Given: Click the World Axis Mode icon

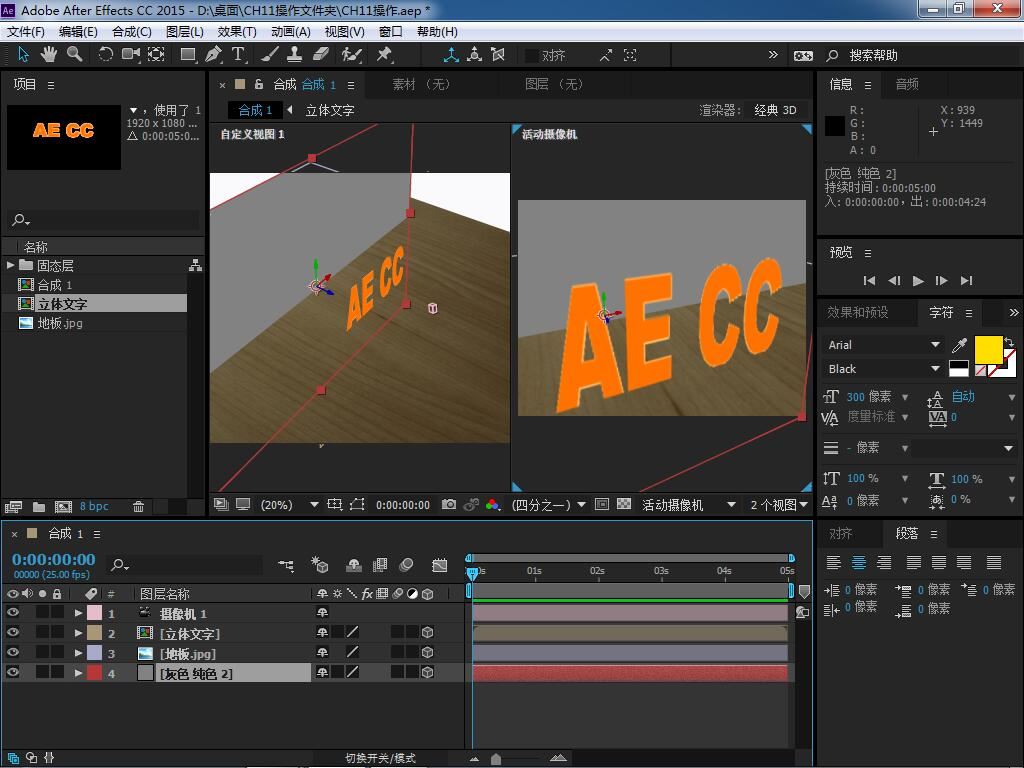Looking at the screenshot, I should click(474, 55).
